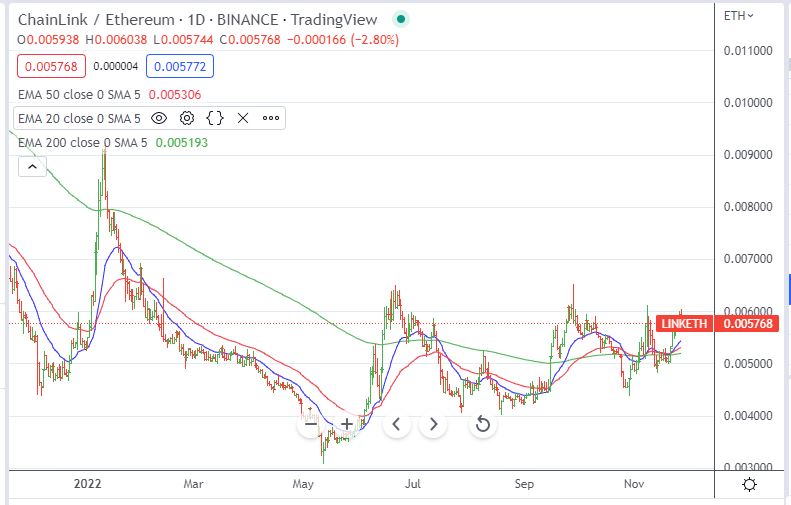Remove the EMA 20 indicator

243,119
